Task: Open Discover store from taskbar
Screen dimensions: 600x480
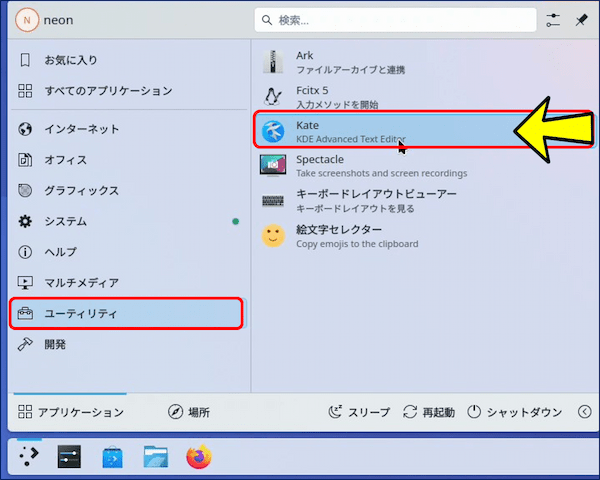Action: tap(113, 457)
